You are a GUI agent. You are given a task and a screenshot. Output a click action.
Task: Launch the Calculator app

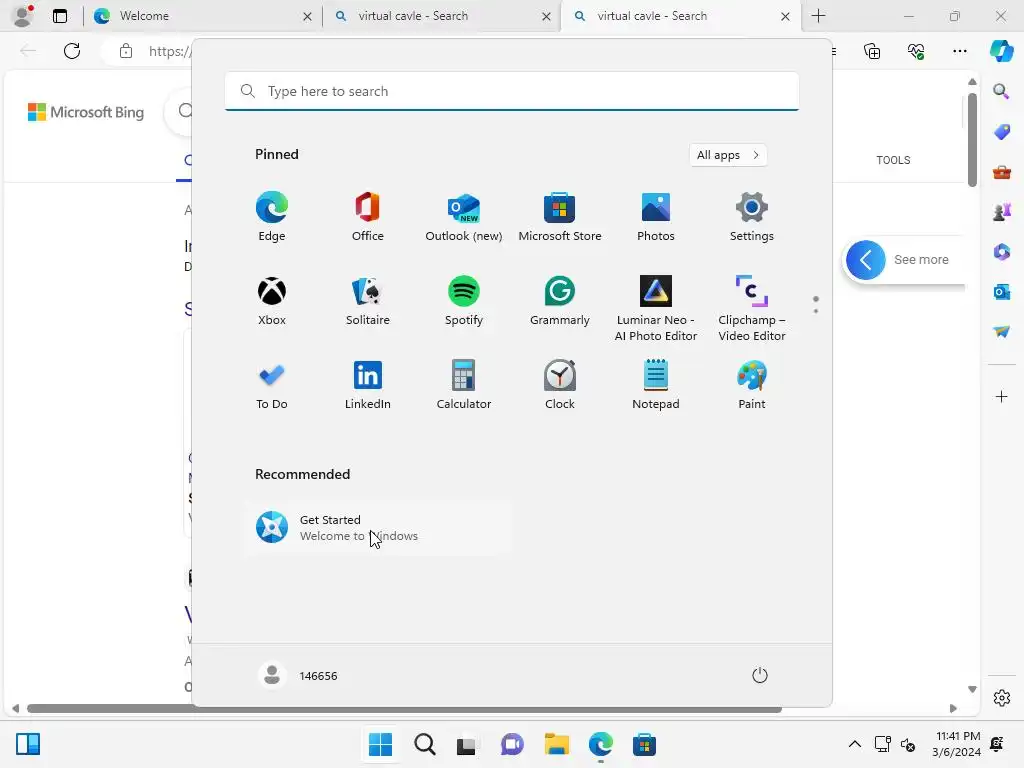pyautogui.click(x=464, y=385)
